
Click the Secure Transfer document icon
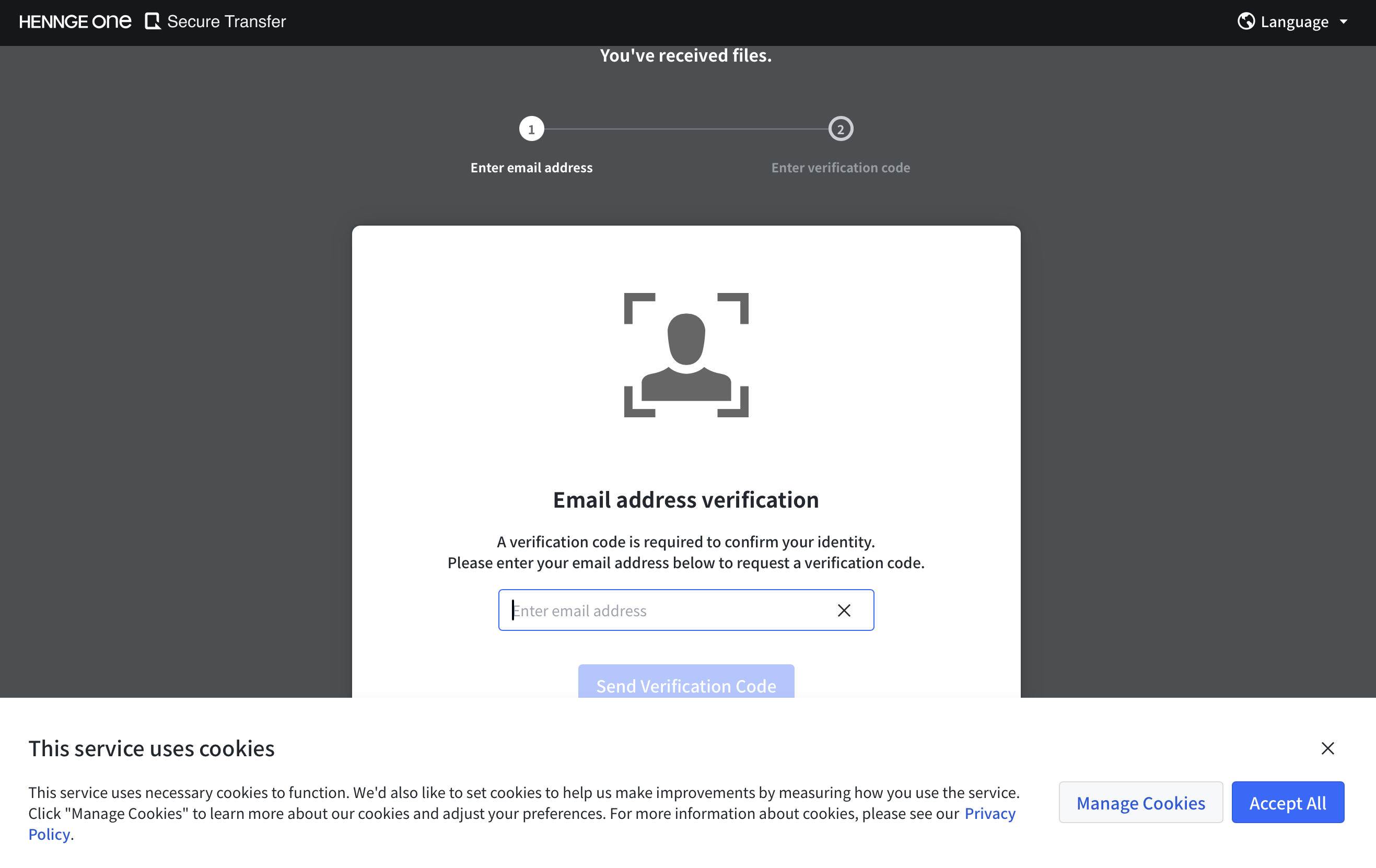pyautogui.click(x=153, y=22)
